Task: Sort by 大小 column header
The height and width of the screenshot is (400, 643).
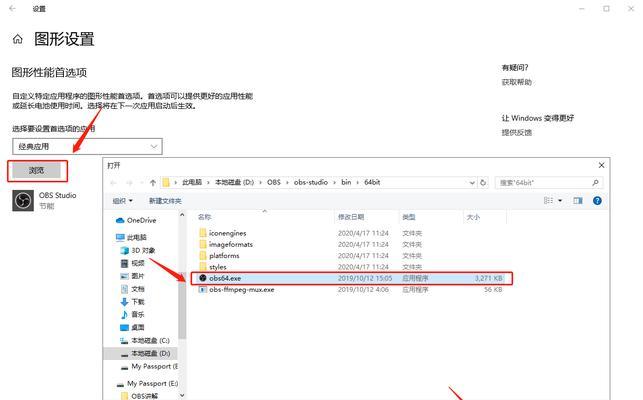Action: click(473, 217)
